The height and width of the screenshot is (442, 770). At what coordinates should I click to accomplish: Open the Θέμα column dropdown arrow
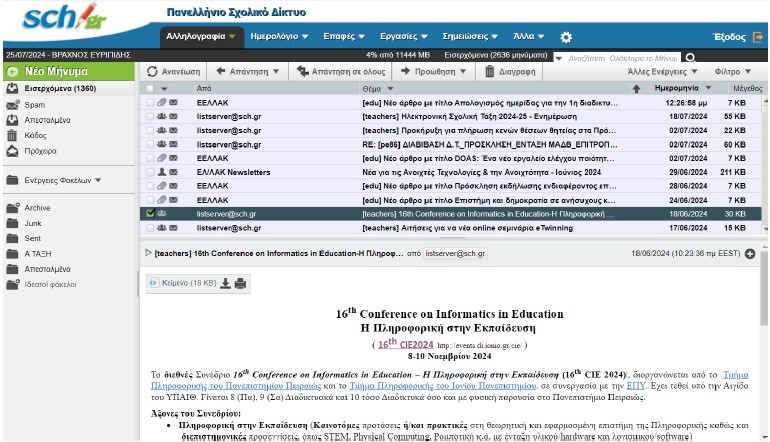coord(390,89)
